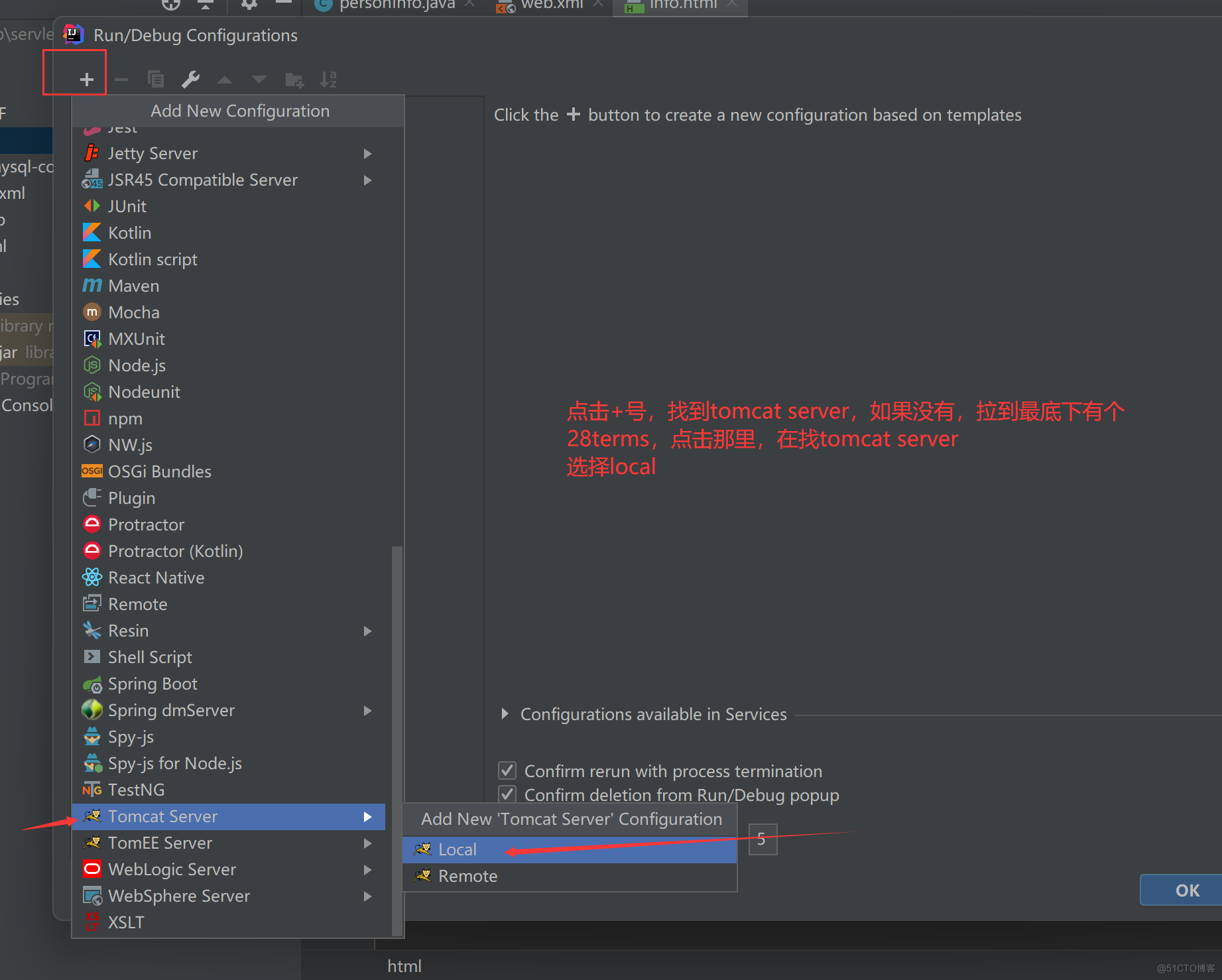Screen dimensions: 1222x980
Task: Choose Remote from Tomcat Server submenu
Action: point(570,876)
